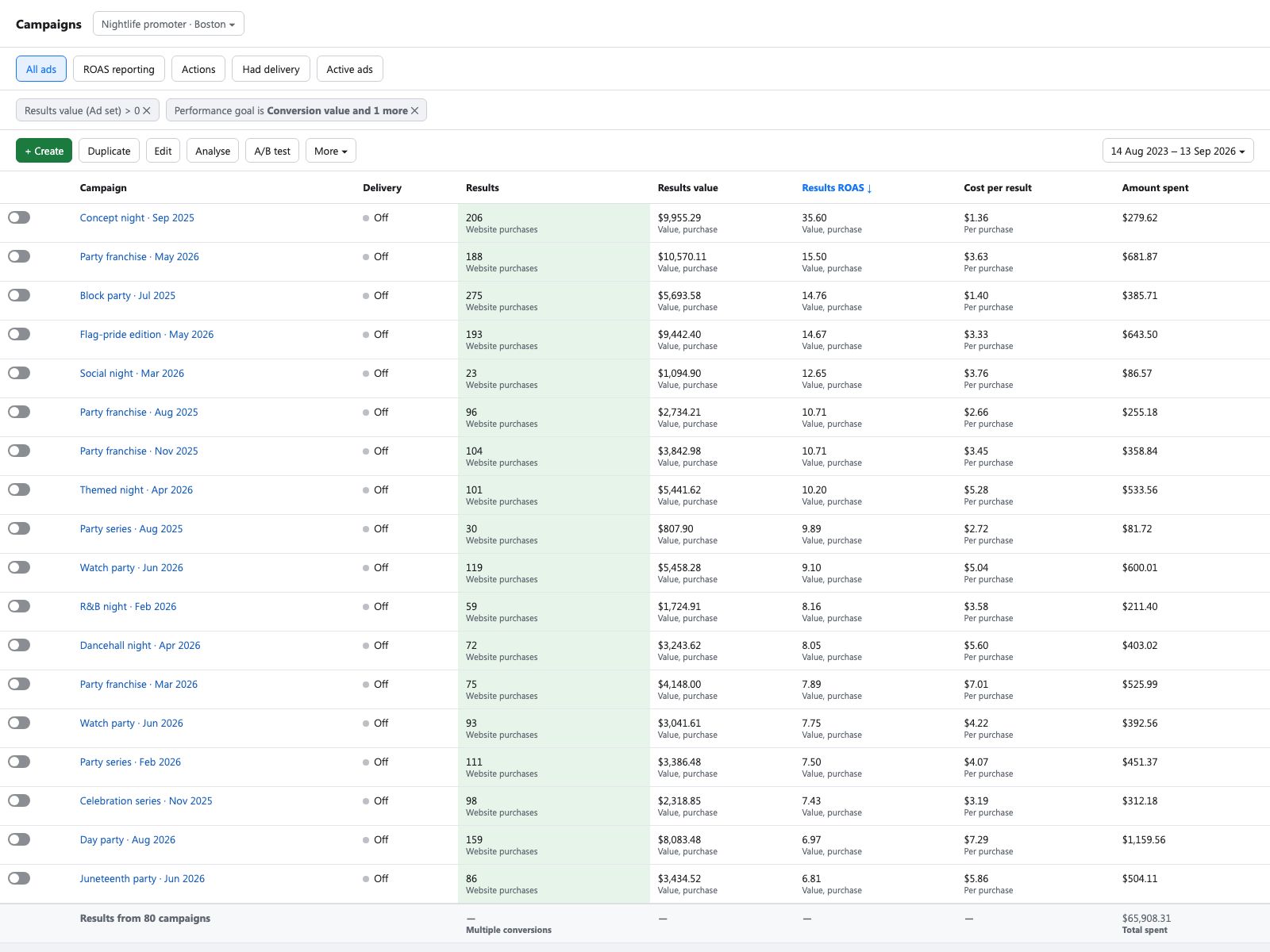
Task: Switch to the Active ads tab
Action: 349,69
